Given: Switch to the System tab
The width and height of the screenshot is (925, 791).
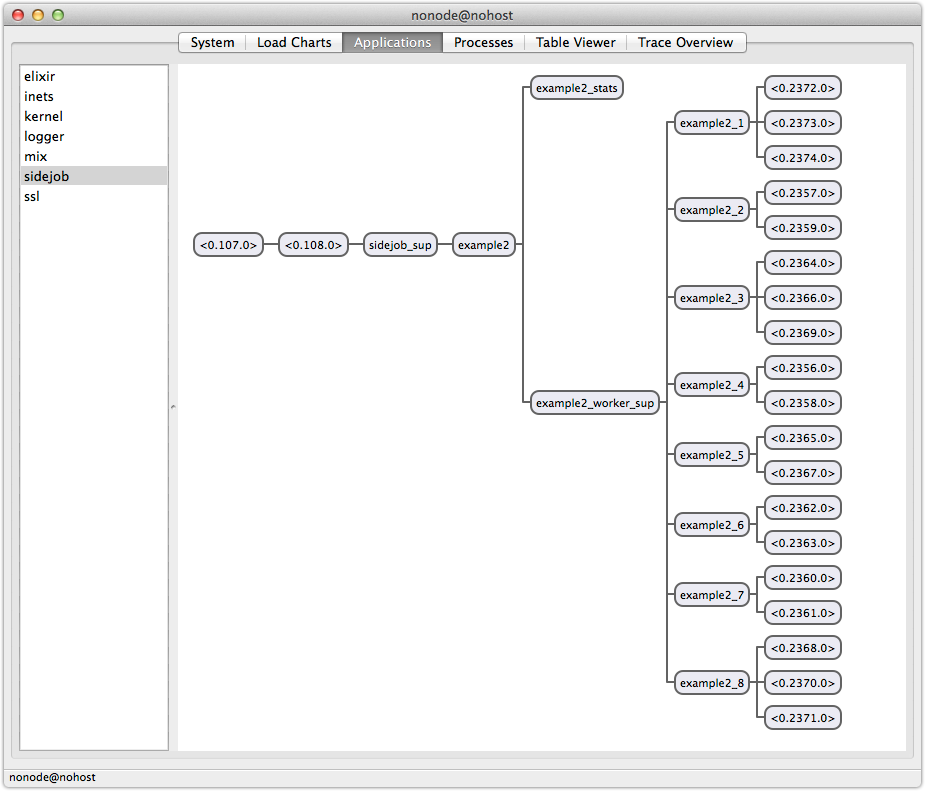Looking at the screenshot, I should coord(212,42).
